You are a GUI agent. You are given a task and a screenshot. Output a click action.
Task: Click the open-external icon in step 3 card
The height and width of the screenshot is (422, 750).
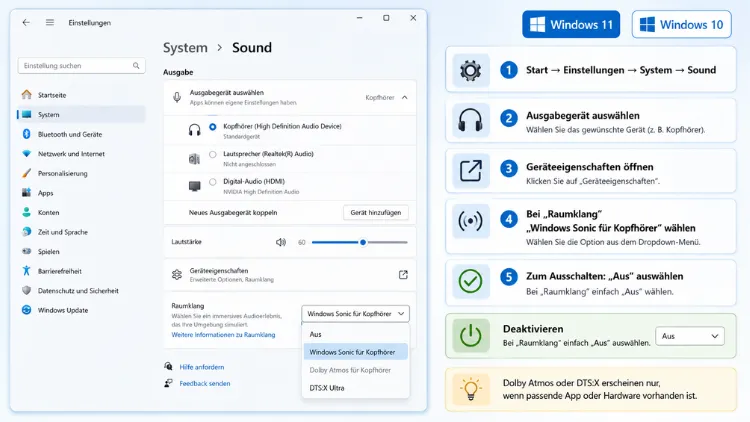[x=470, y=171]
